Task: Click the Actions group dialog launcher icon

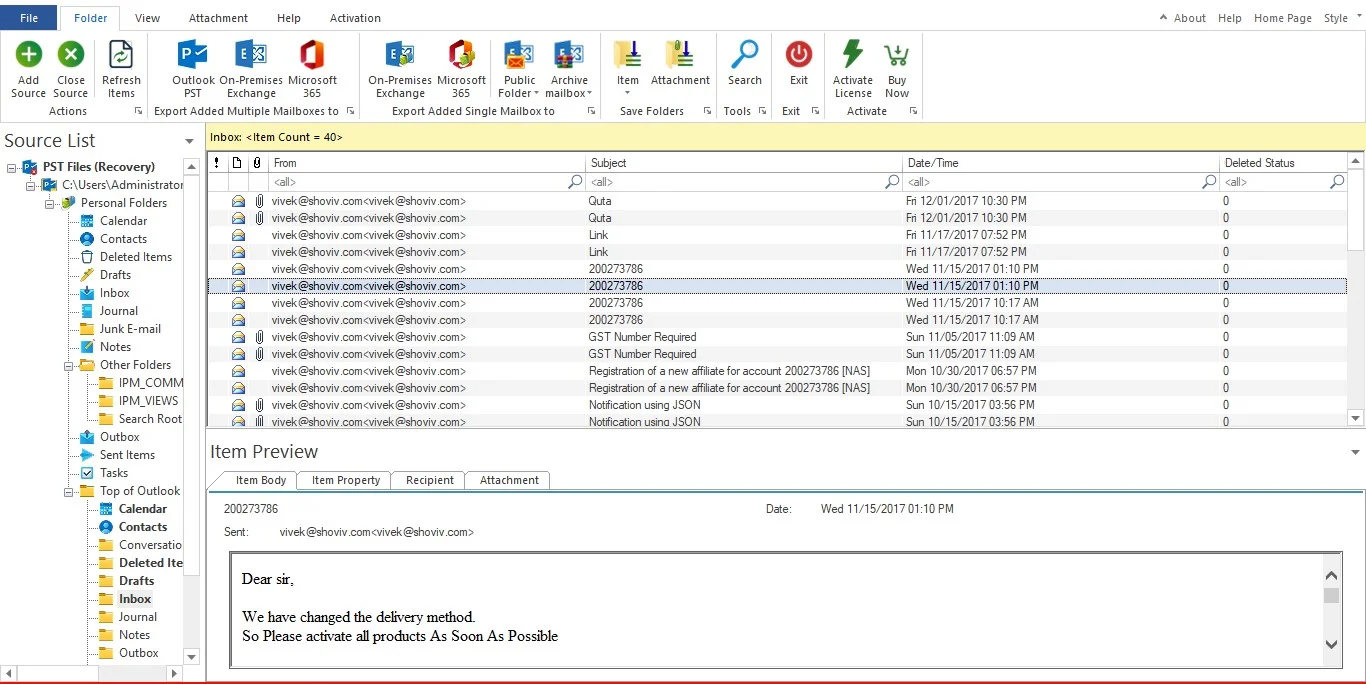Action: coord(138,111)
